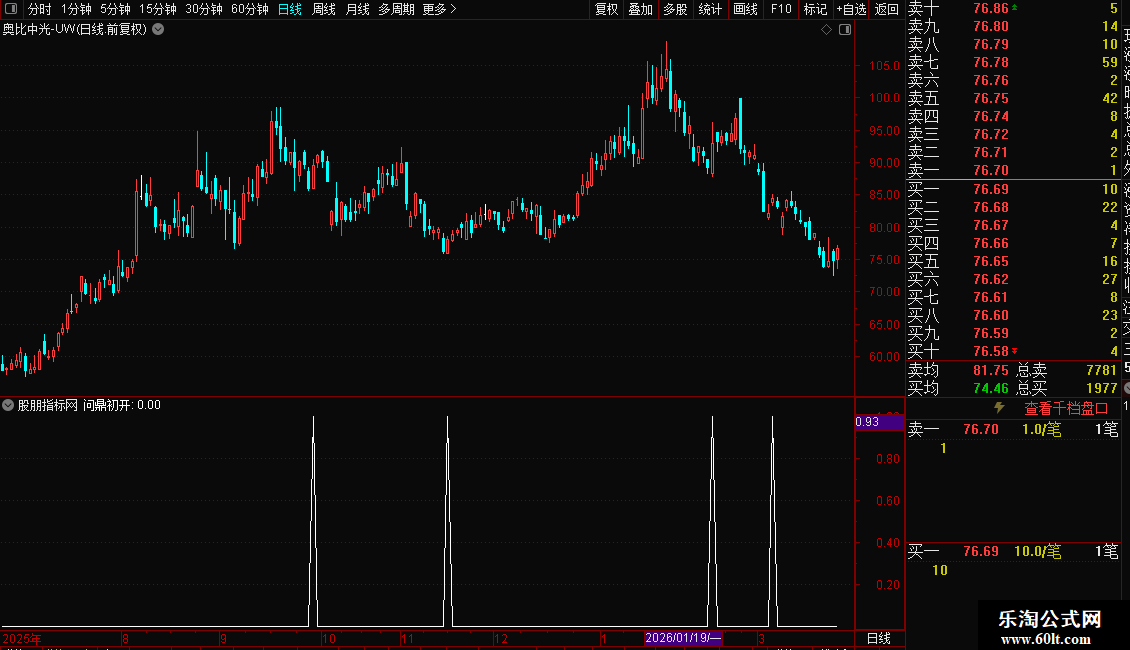Viewport: 1130px width, 650px height.
Task: Click the 2026/01/19 date marker on time axis
Action: coord(682,638)
